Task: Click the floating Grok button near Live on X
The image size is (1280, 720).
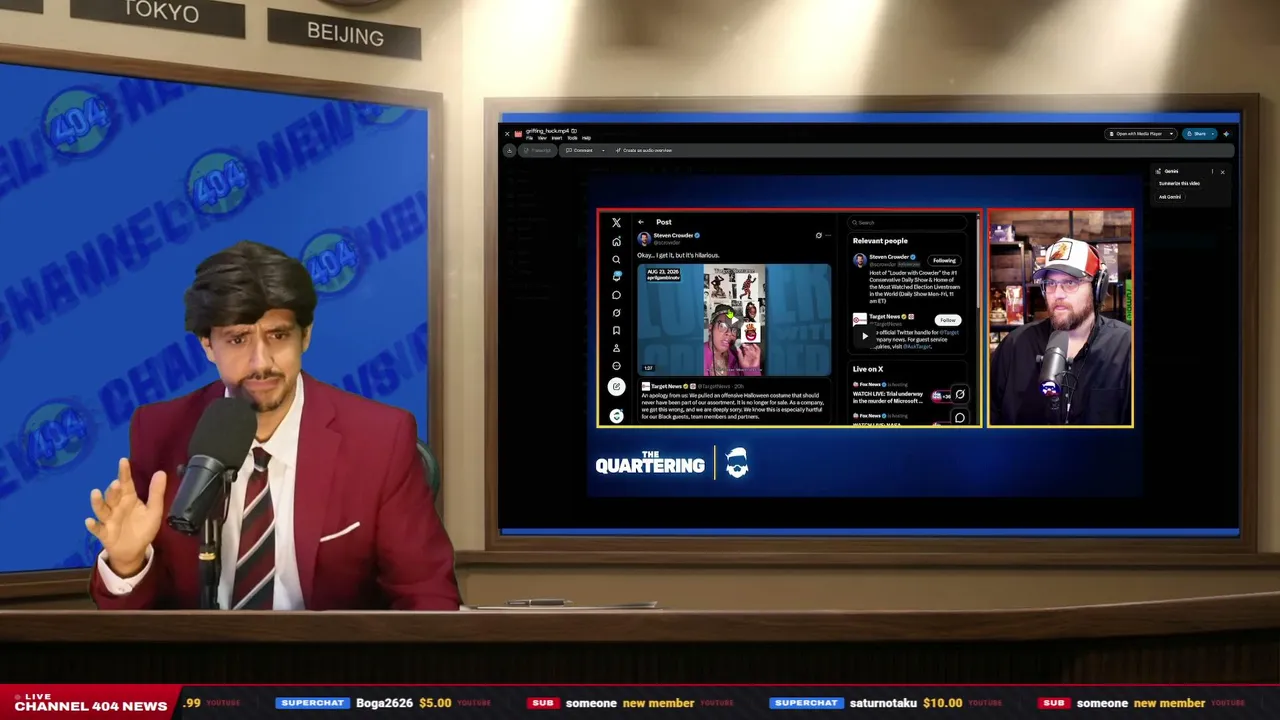Action: pos(960,394)
